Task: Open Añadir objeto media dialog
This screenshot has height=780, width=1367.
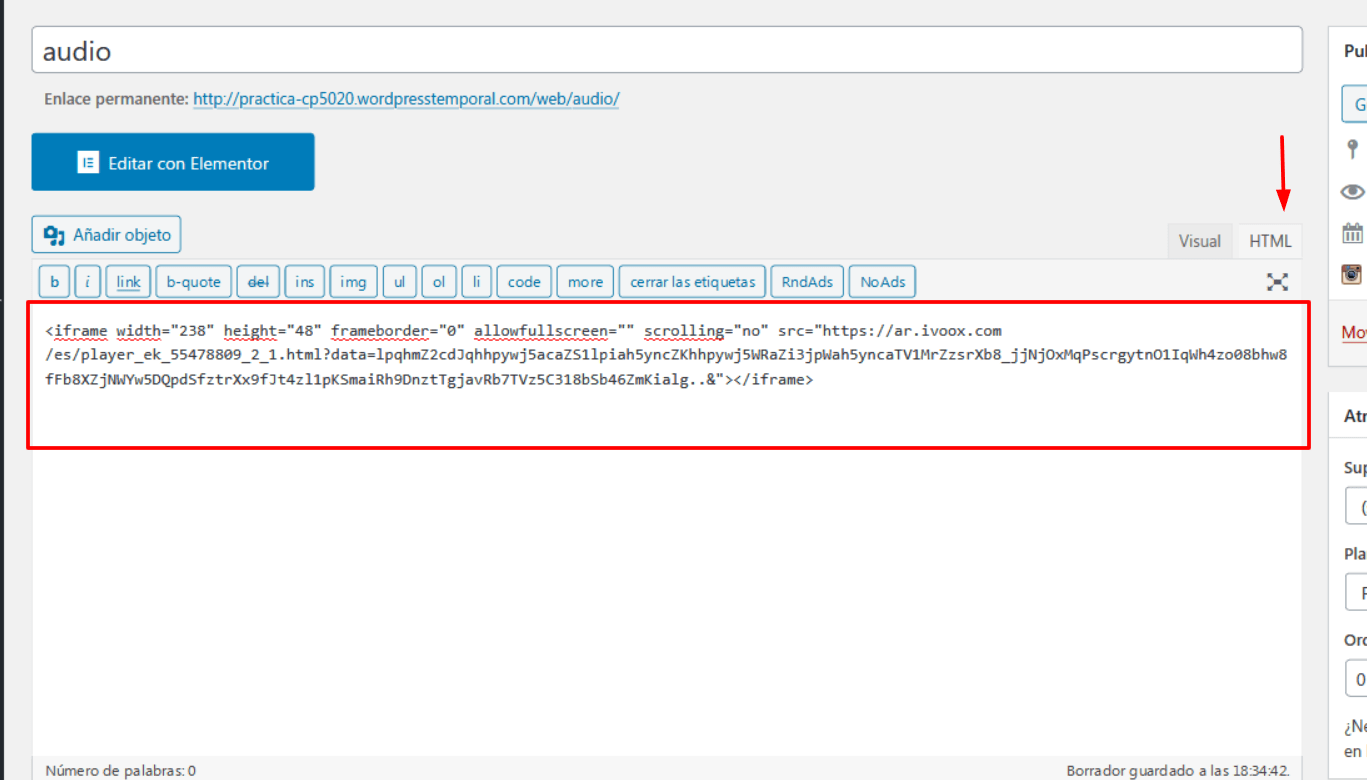Action: 107,235
